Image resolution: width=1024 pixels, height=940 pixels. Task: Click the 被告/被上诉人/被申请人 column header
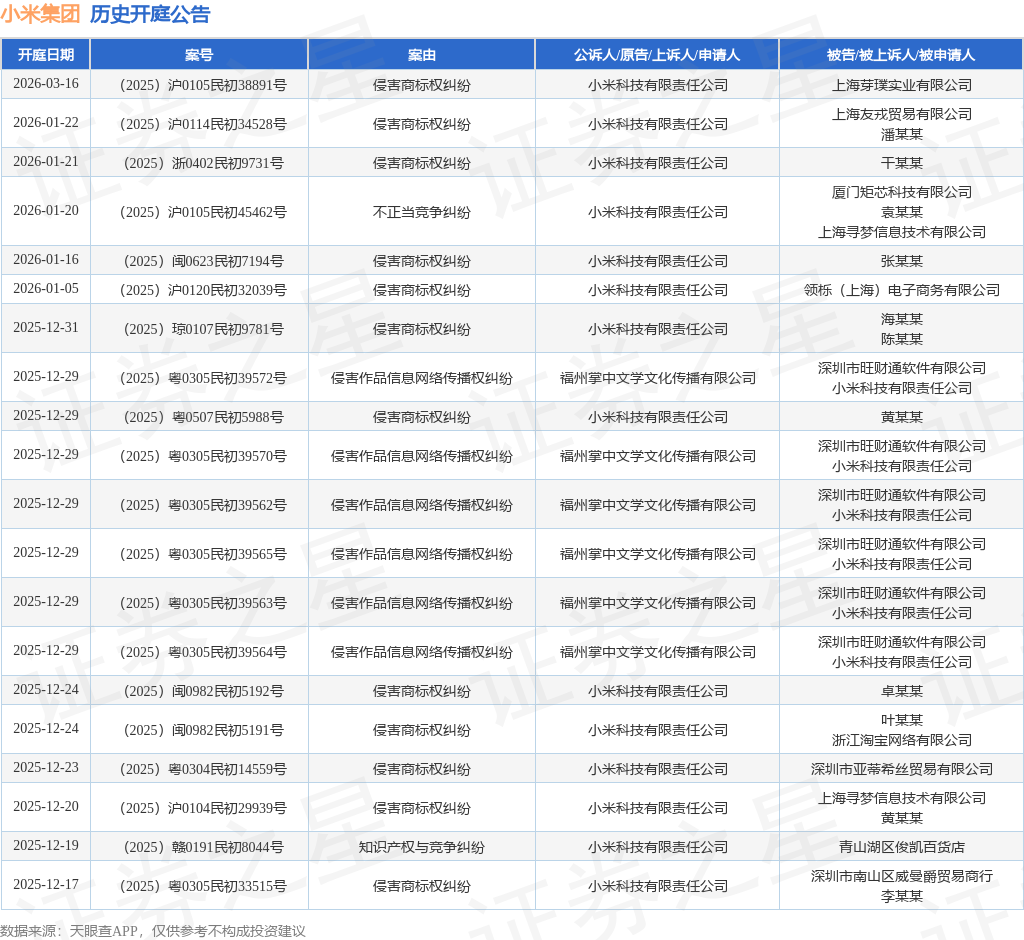[901, 55]
